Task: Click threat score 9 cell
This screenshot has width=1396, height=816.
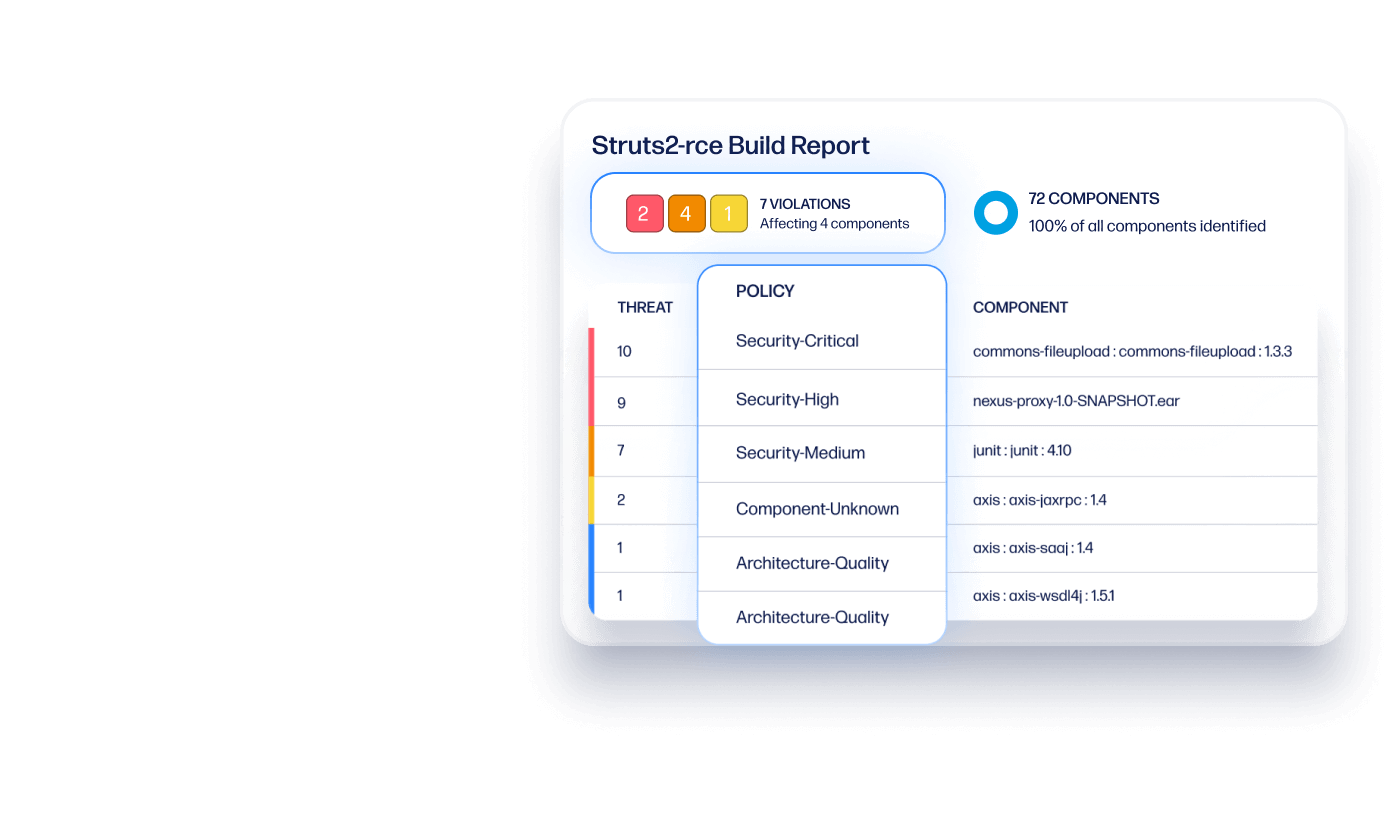Action: coord(621,402)
